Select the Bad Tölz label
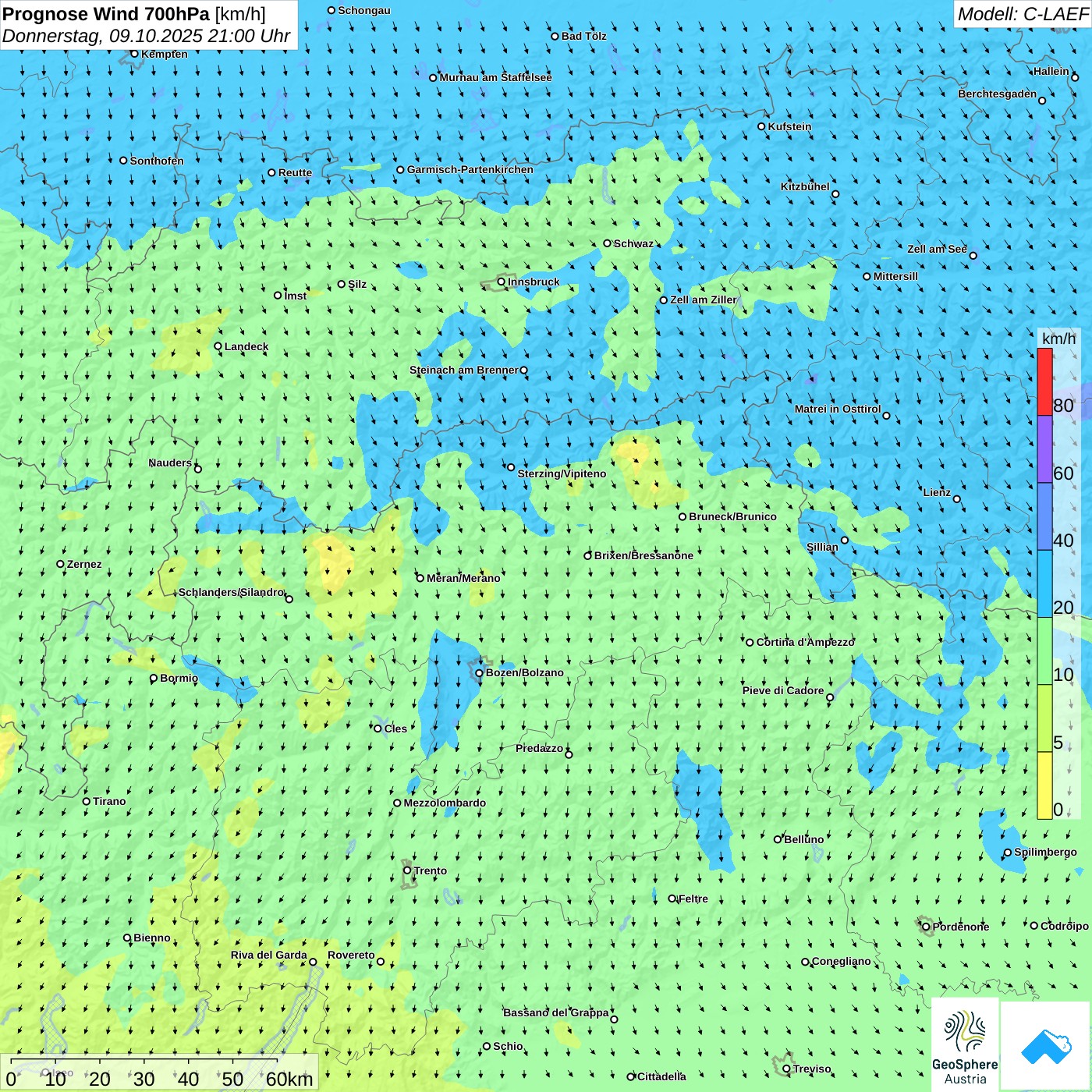 point(583,36)
